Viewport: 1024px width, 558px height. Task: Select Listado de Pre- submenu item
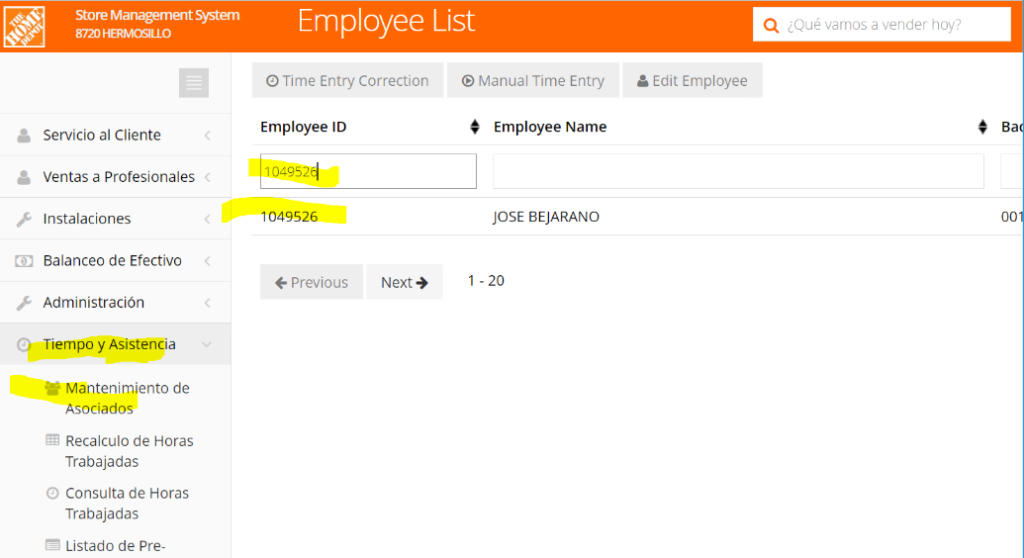[x=115, y=546]
